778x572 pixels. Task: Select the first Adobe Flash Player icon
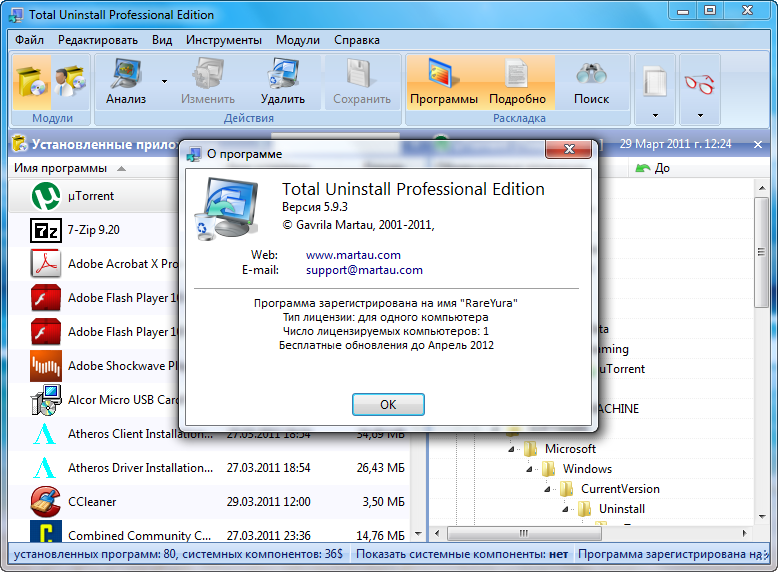46,297
